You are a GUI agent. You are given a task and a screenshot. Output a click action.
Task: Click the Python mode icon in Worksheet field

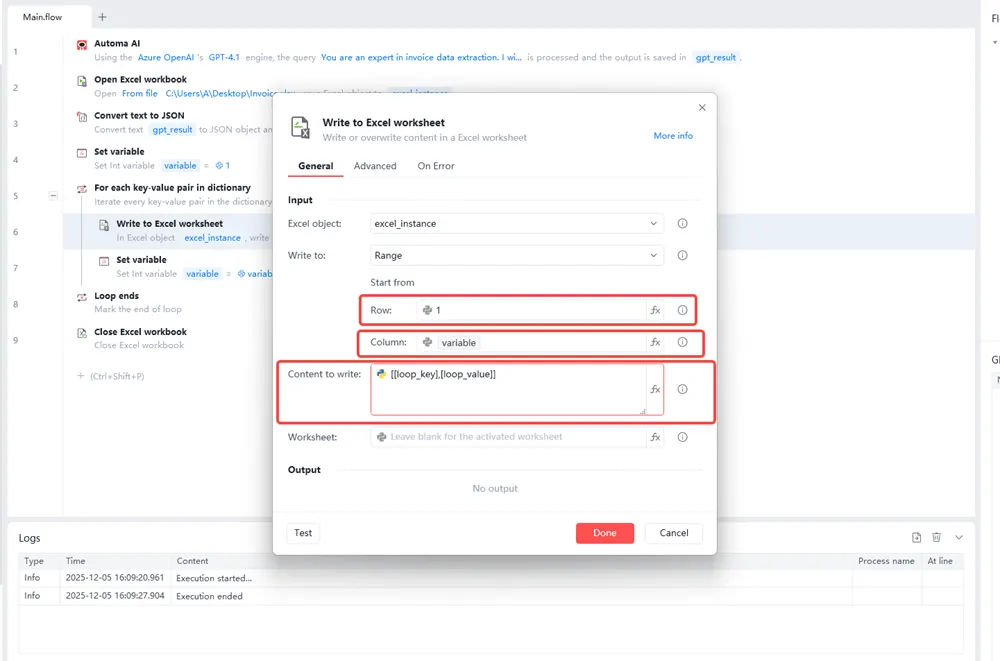[x=381, y=437]
